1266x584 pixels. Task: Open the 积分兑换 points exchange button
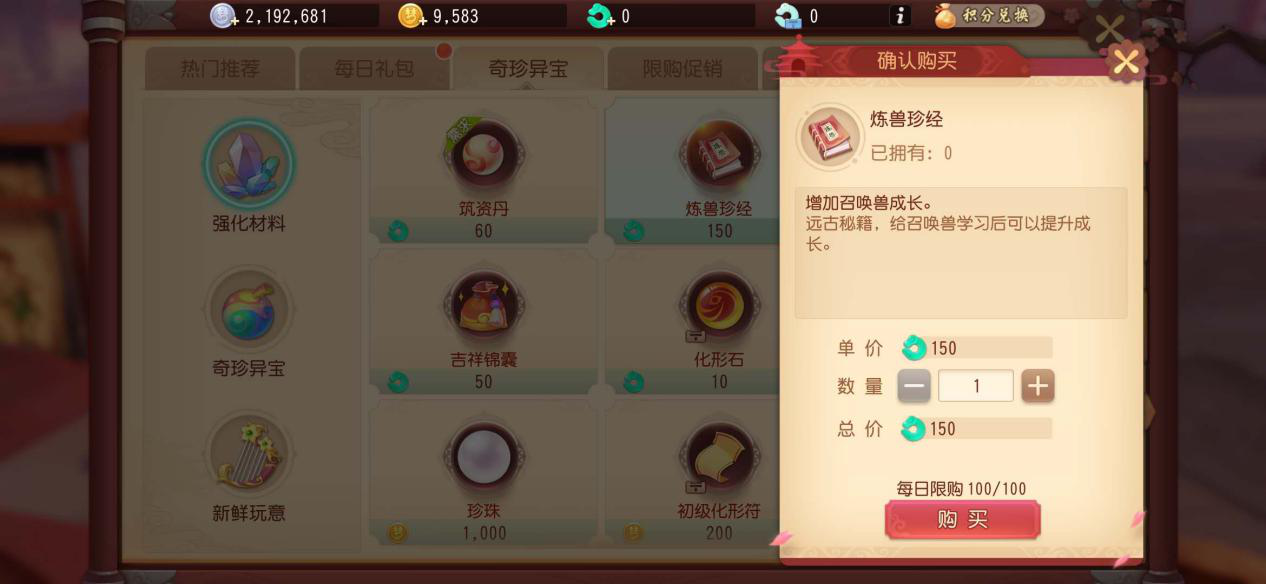coord(989,16)
